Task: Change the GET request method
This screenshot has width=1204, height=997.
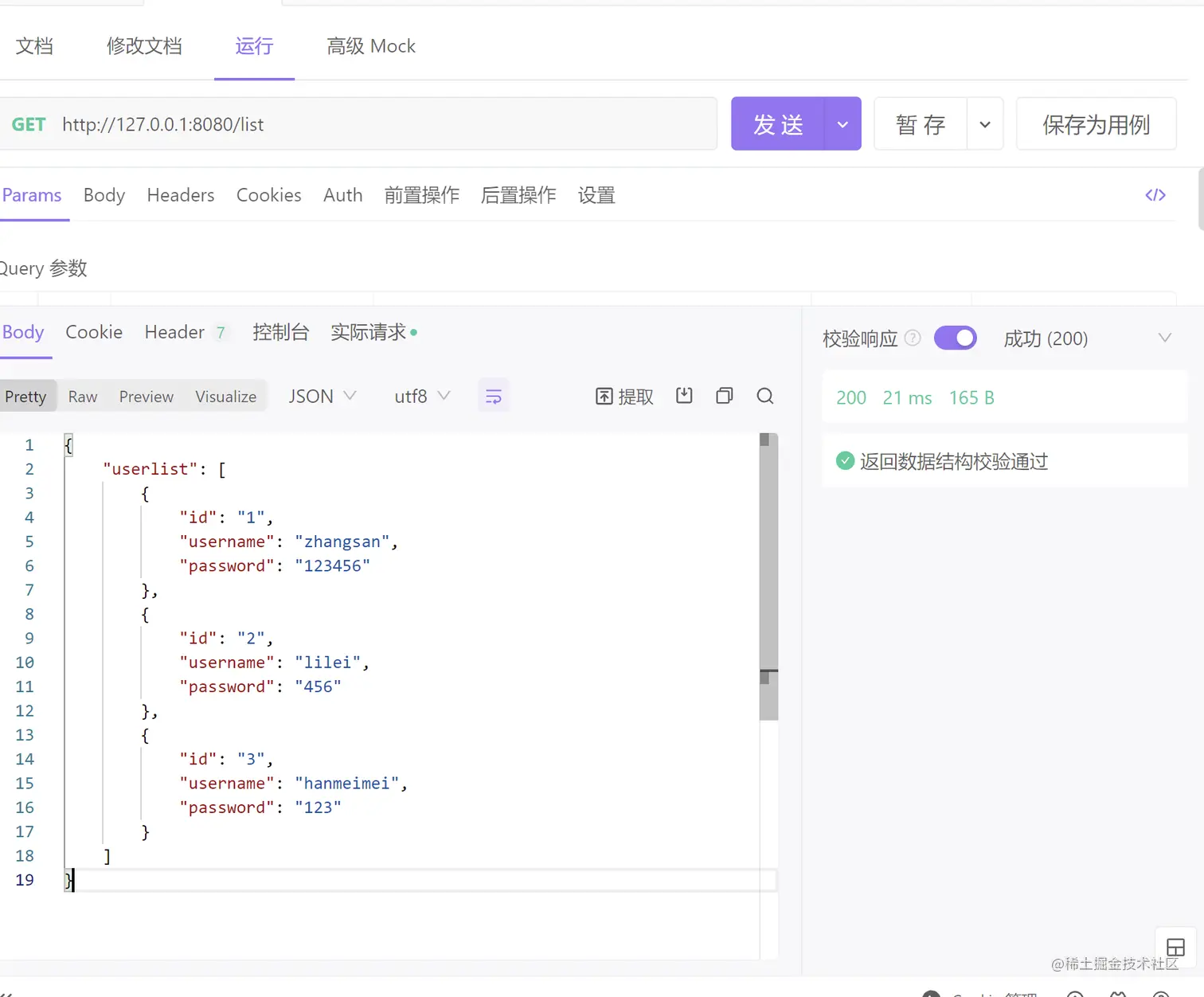Action: [29, 124]
